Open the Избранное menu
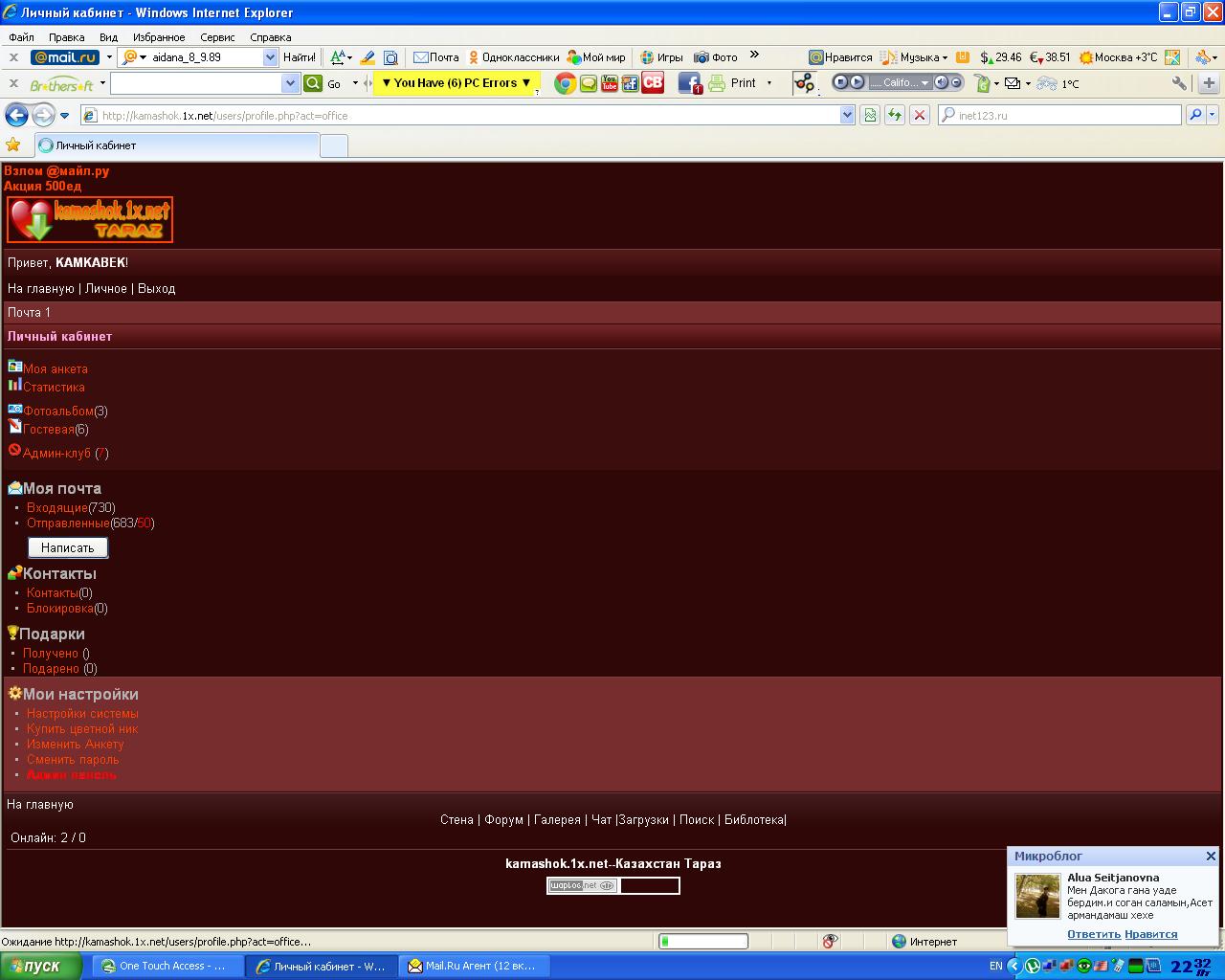Screen dimensions: 1225x980 159,37
